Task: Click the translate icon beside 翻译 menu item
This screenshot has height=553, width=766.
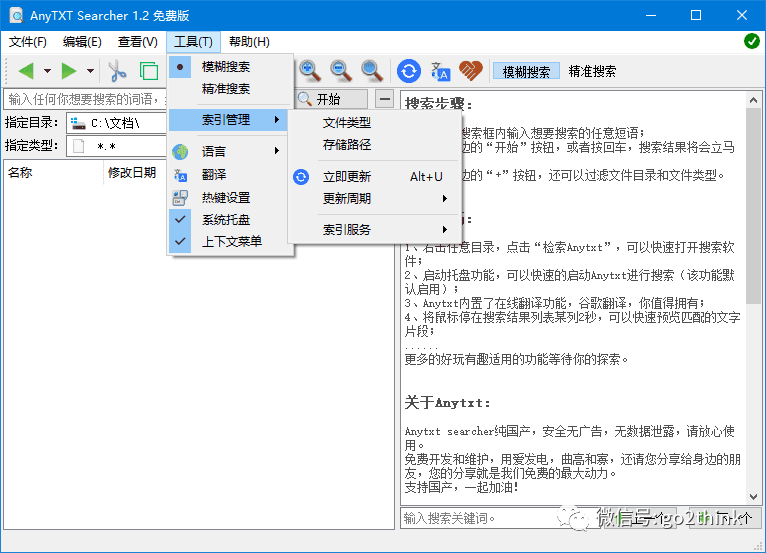Action: pos(180,174)
